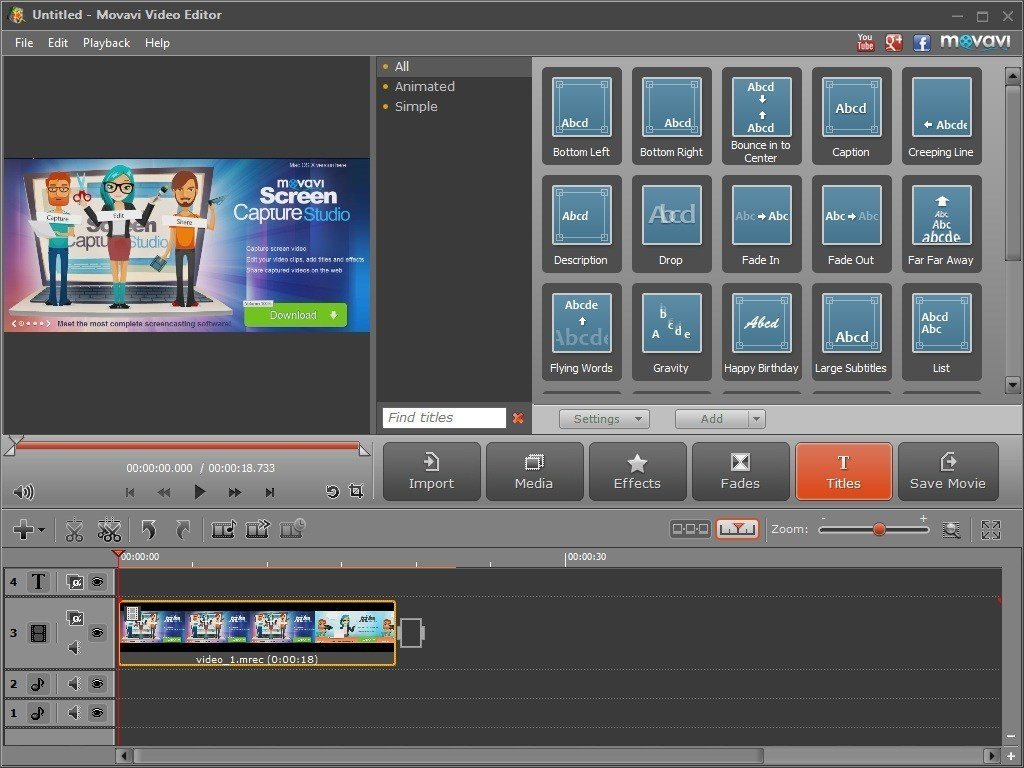This screenshot has height=768, width=1024.
Task: Click the track 1 audio note icon
Action: tap(38, 712)
